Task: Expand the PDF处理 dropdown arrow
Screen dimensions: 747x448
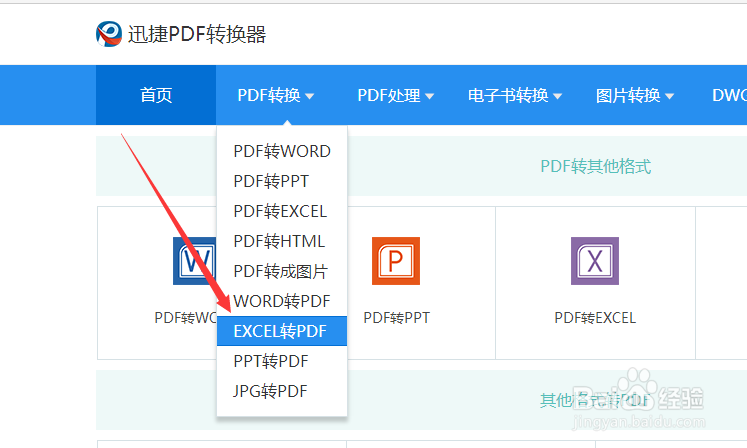Action: pos(429,96)
